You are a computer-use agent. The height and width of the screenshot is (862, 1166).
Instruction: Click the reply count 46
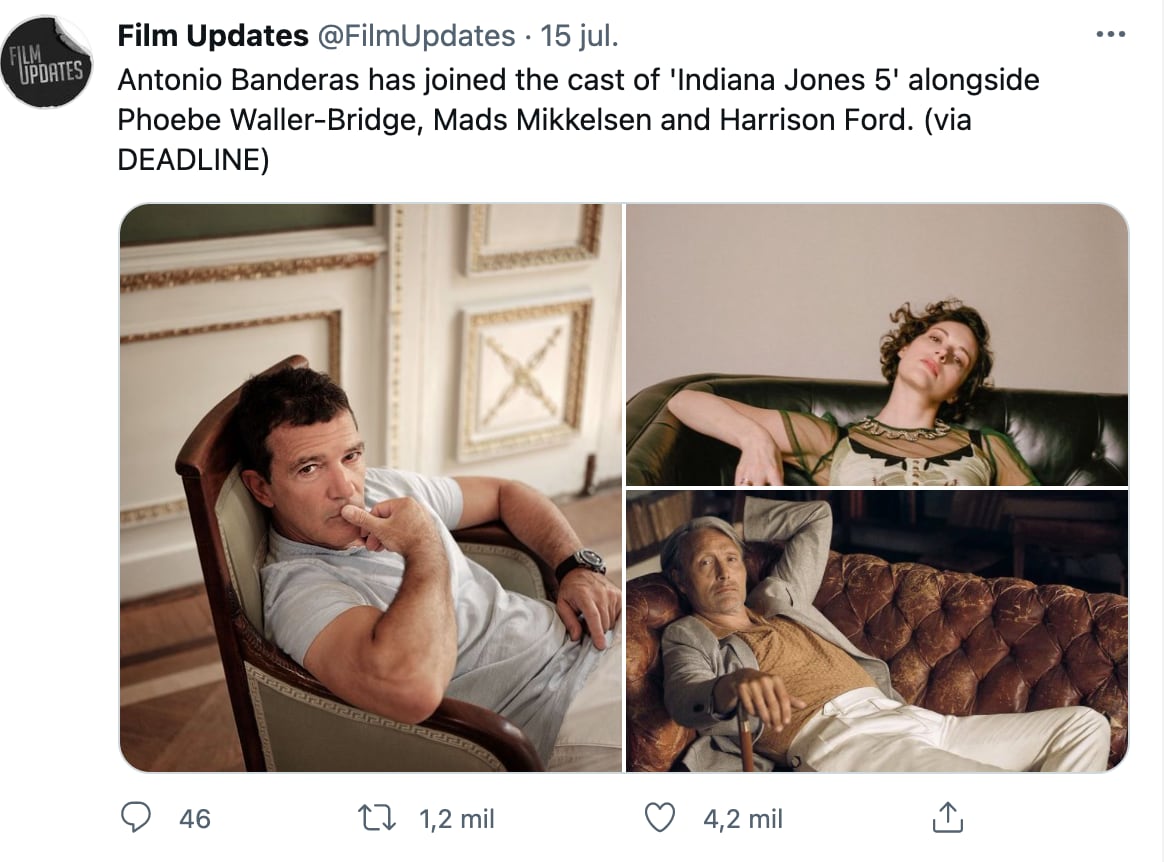point(194,819)
